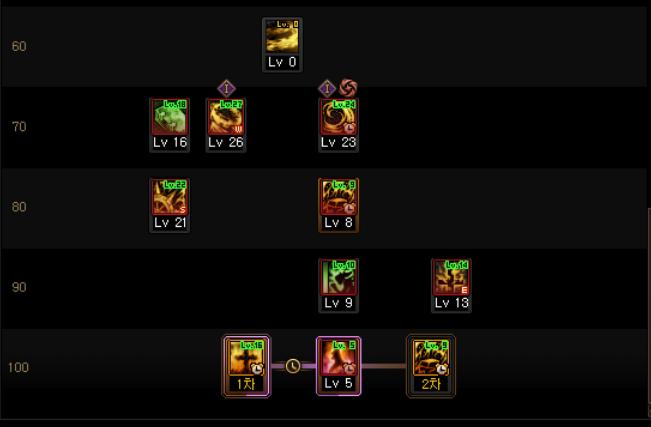Select the Lv 9 green skill icon
Image resolution: width=651 pixels, height=427 pixels.
[x=338, y=277]
